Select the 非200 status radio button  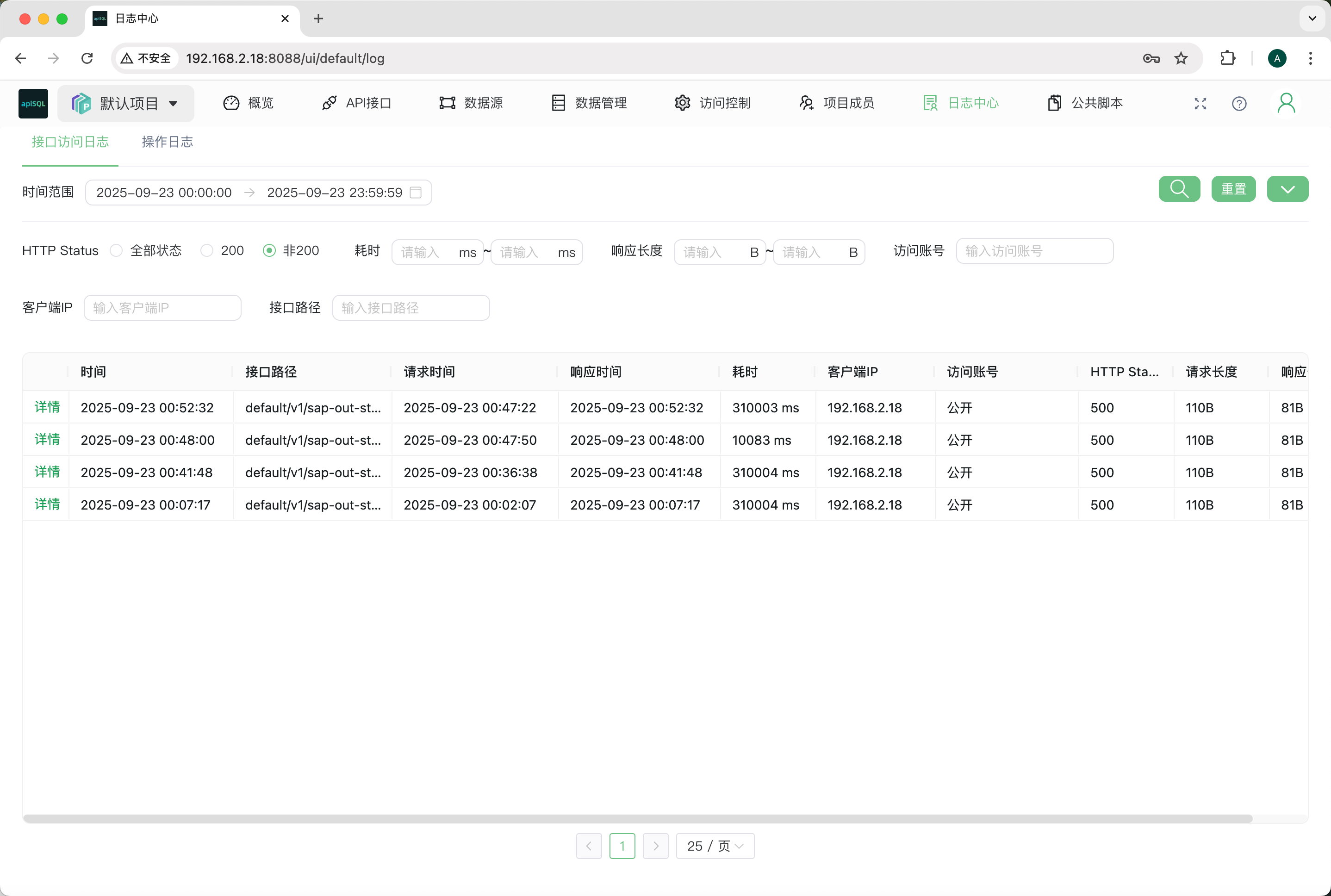(x=268, y=250)
